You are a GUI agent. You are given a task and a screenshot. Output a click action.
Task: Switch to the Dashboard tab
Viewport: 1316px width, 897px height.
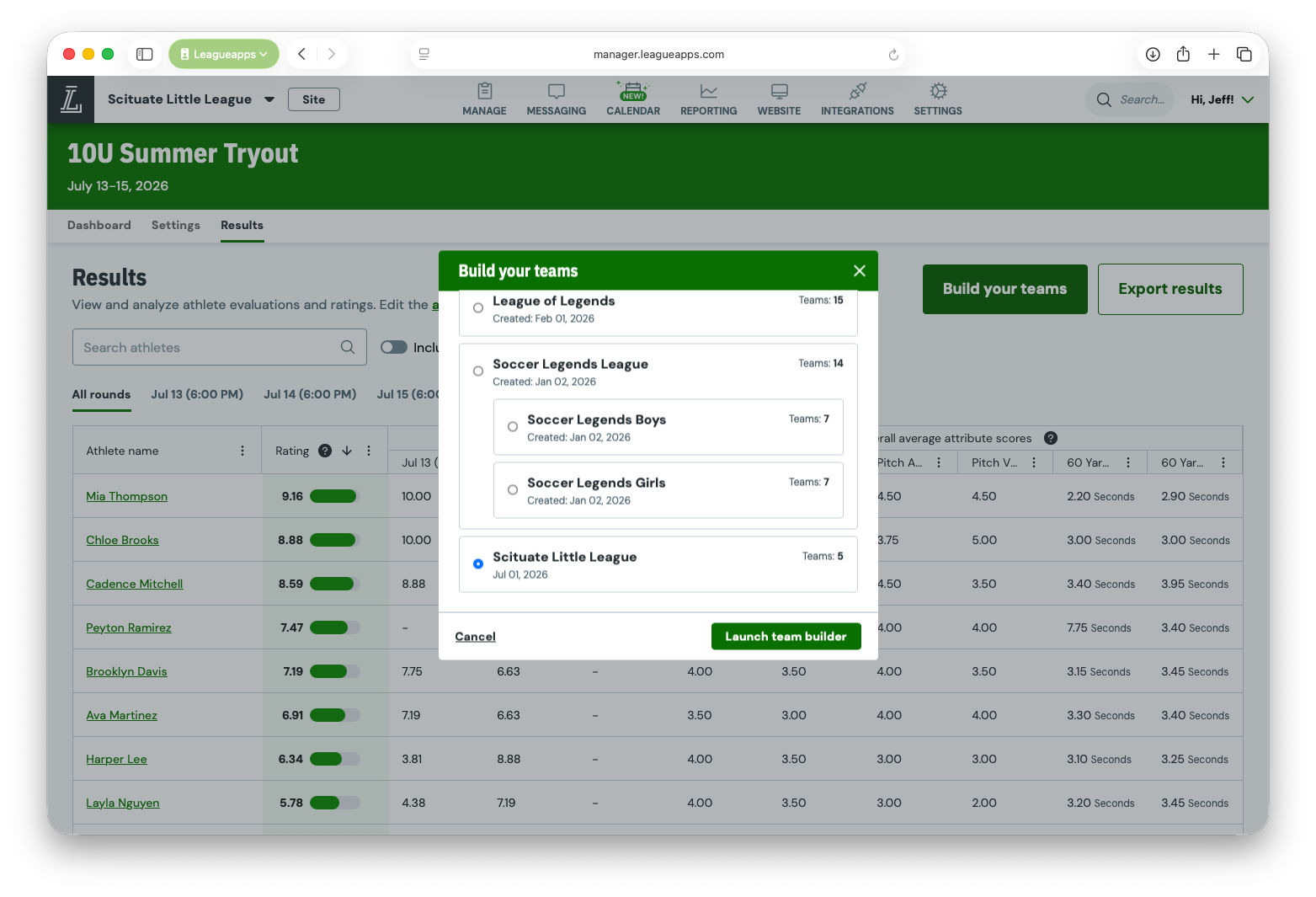pyautogui.click(x=99, y=225)
